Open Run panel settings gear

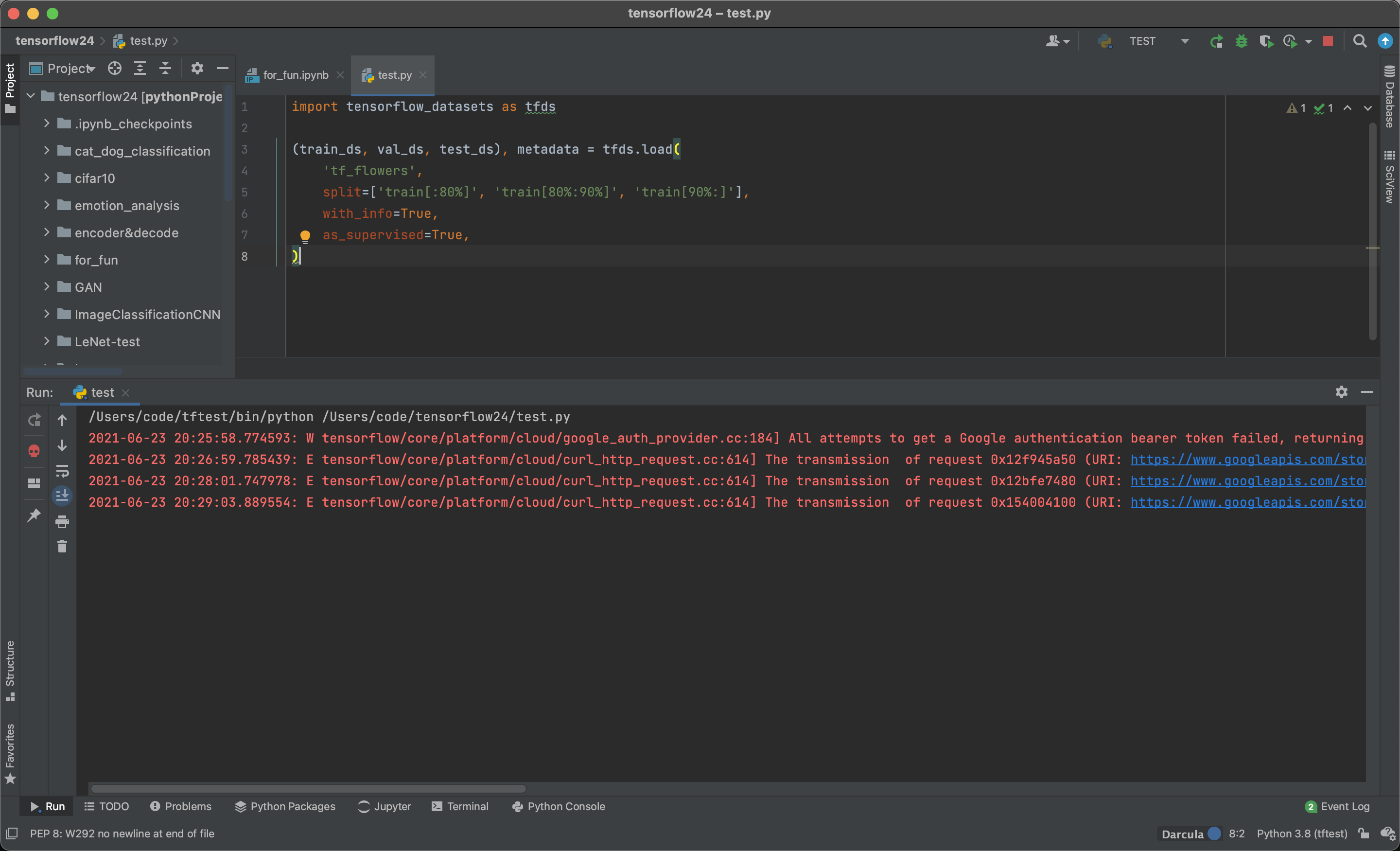[1342, 391]
